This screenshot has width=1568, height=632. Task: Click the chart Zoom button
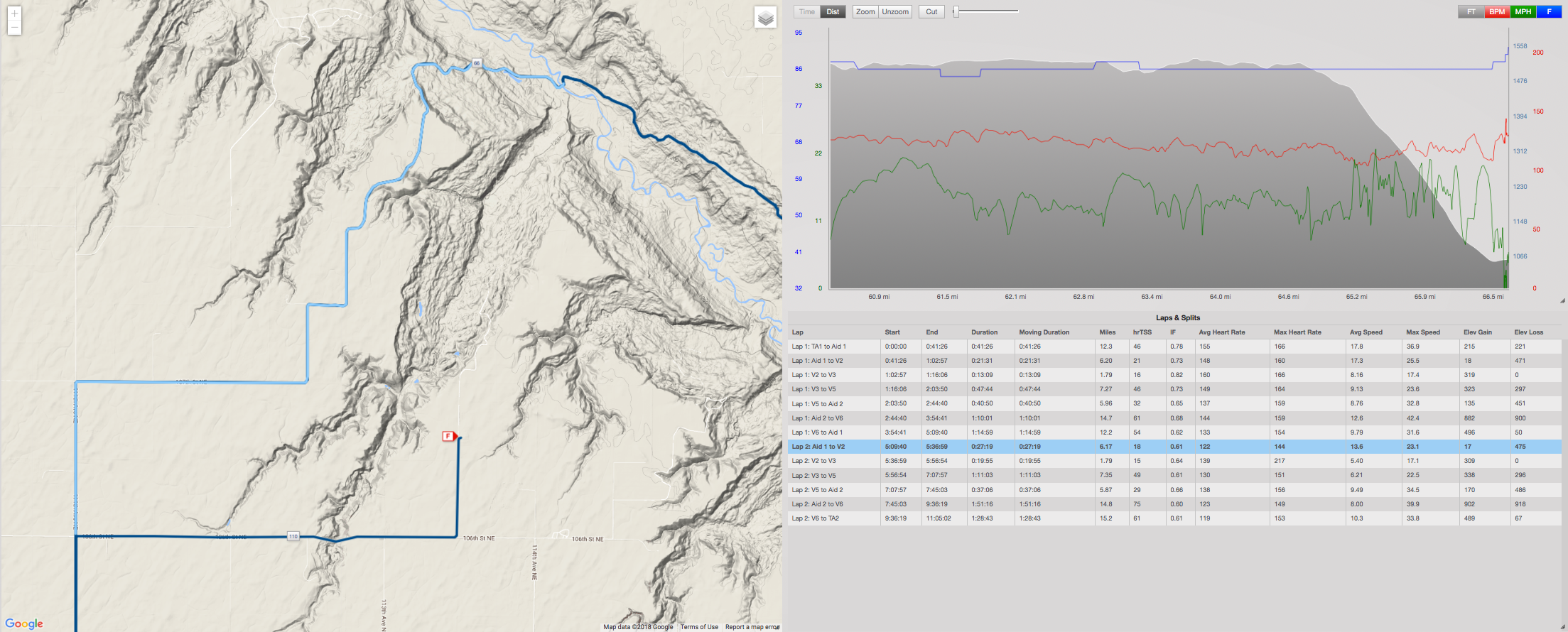pyautogui.click(x=865, y=12)
